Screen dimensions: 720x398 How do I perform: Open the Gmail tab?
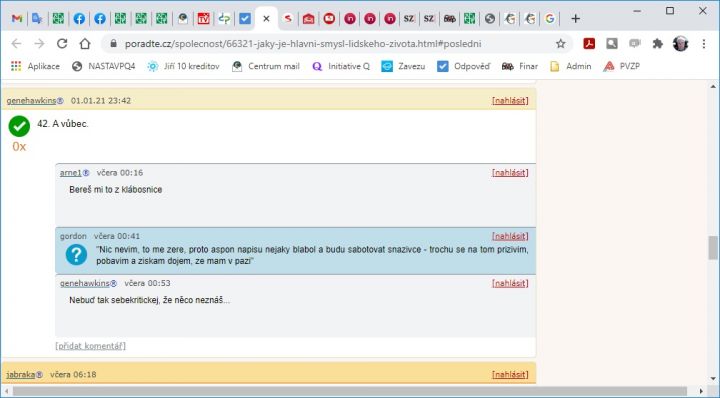[x=17, y=19]
